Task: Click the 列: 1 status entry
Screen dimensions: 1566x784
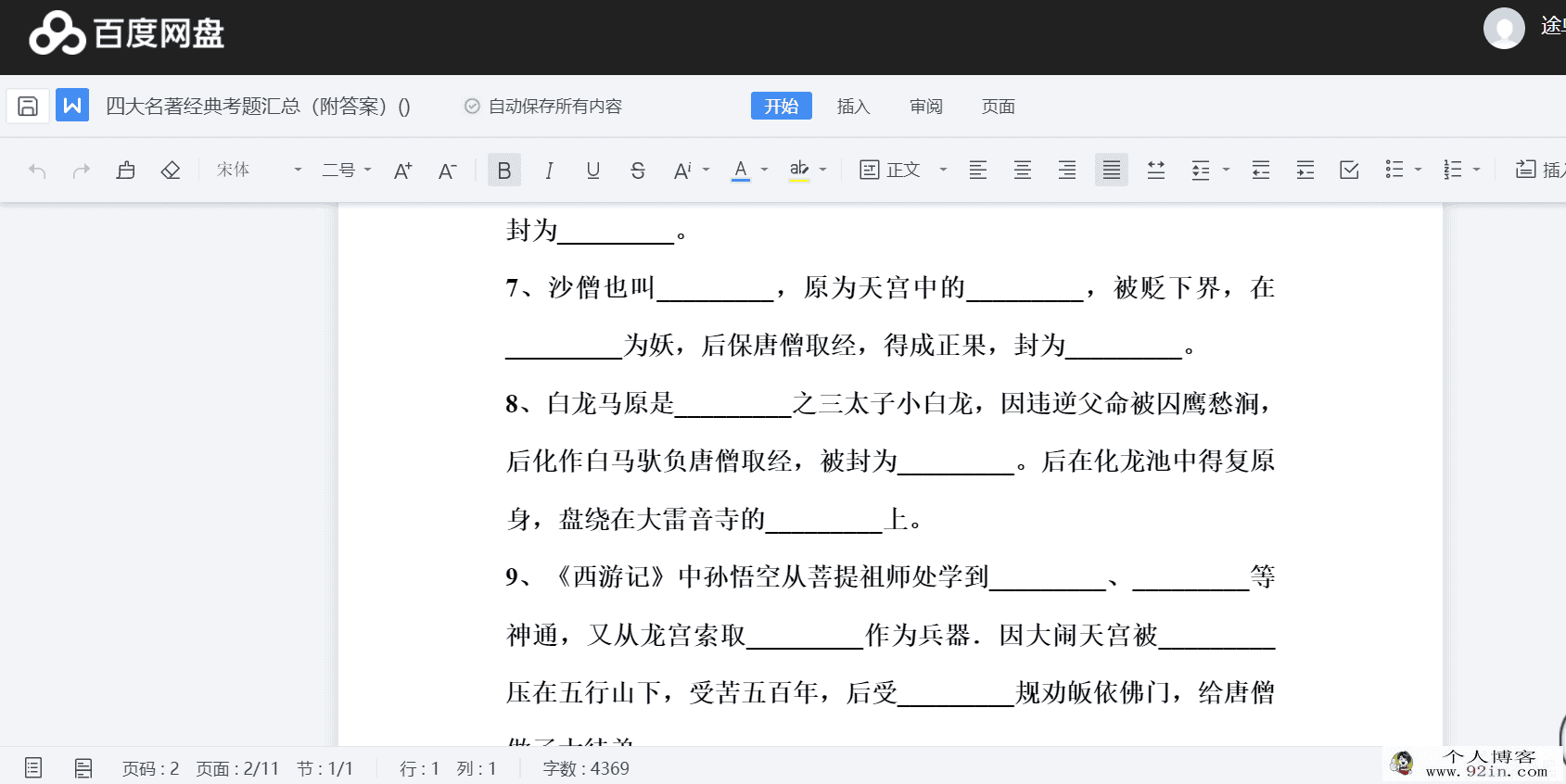Action: click(477, 769)
